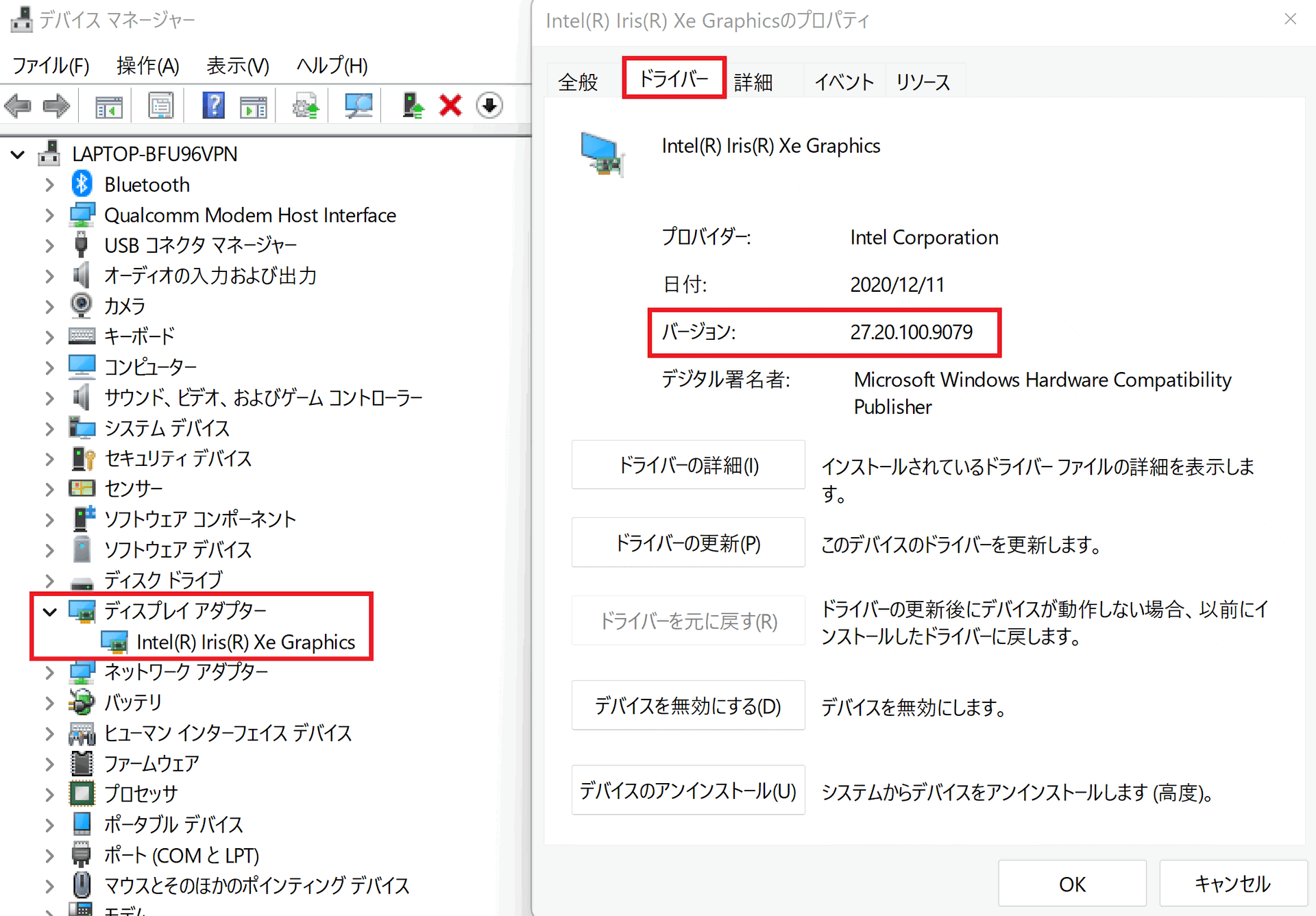
Task: Click the ドライバーの詳細(I) button
Action: pyautogui.click(x=687, y=465)
